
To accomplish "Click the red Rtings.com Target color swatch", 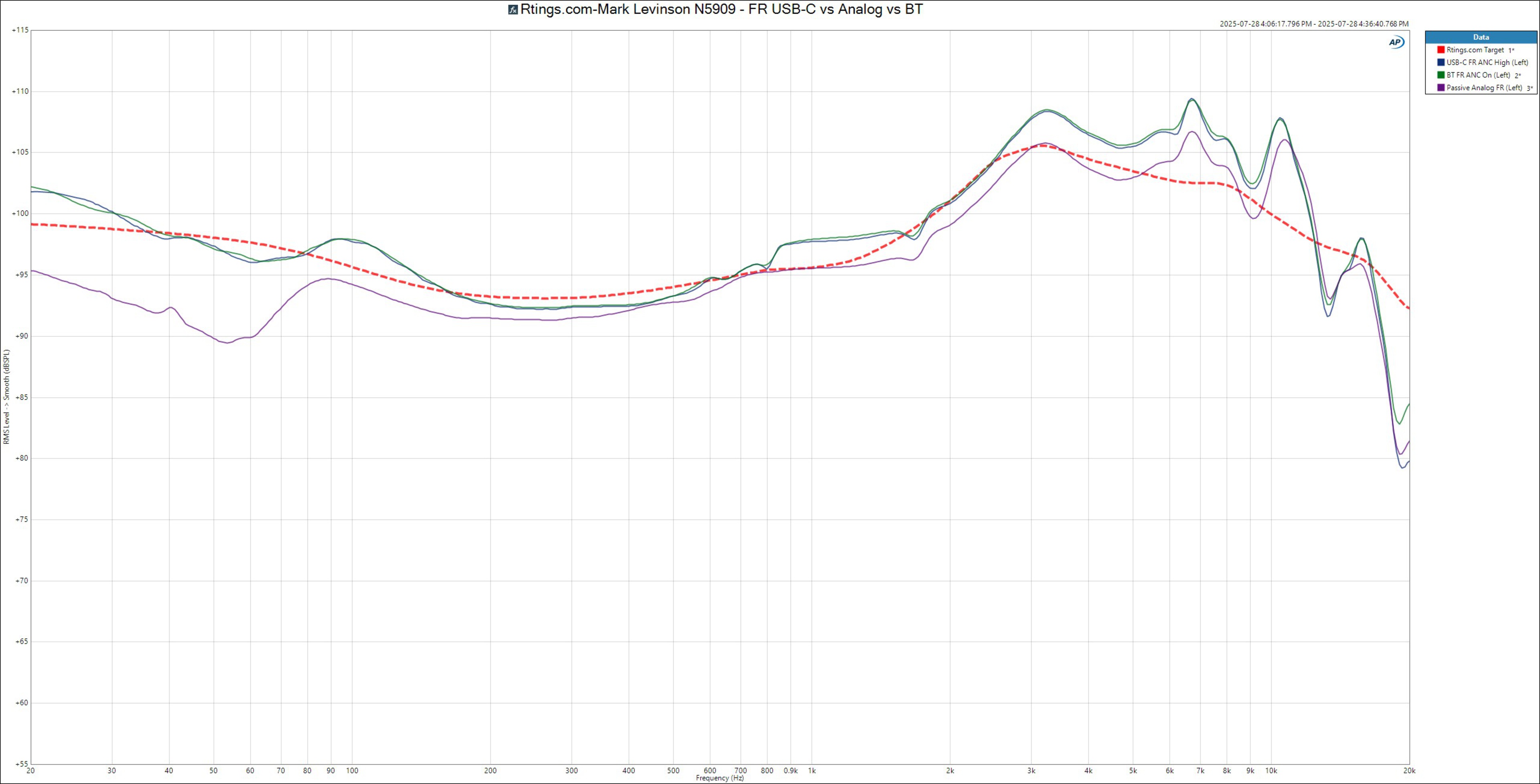I will (1441, 50).
